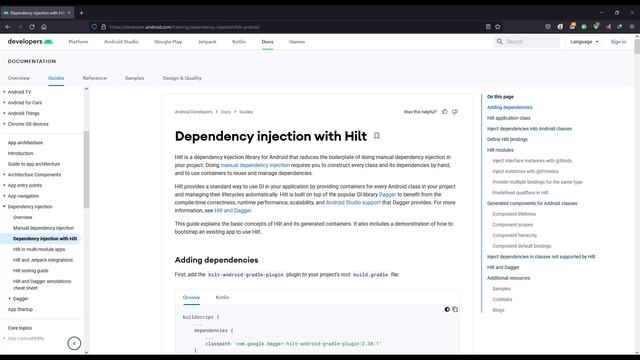The width and height of the screenshot is (640, 360).
Task: Open the Jetpack menu item
Action: click(x=207, y=42)
